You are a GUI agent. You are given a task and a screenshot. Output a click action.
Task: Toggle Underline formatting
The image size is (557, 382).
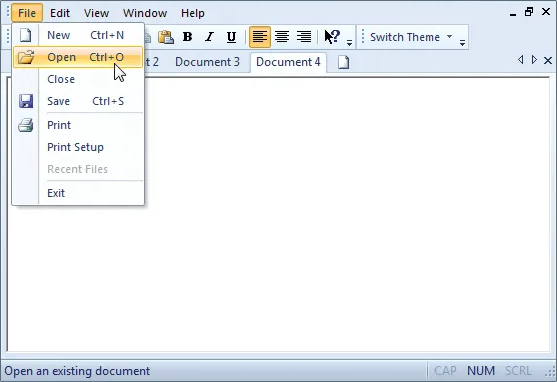231,37
